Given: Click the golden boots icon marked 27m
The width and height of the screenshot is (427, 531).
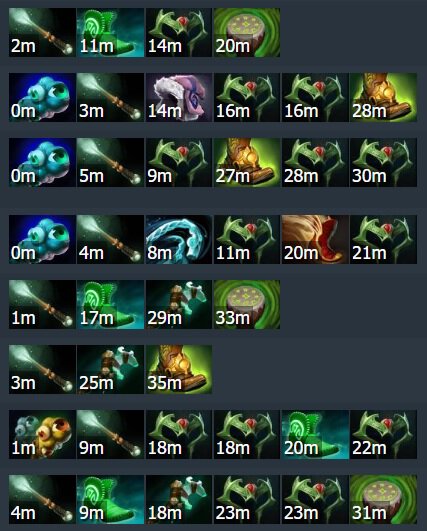Looking at the screenshot, I should (x=247, y=162).
